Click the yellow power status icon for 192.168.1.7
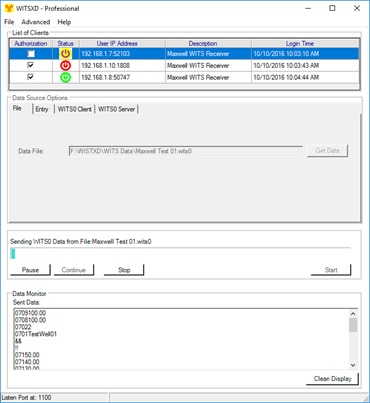Image resolution: width=370 pixels, height=403 pixels. [66, 54]
